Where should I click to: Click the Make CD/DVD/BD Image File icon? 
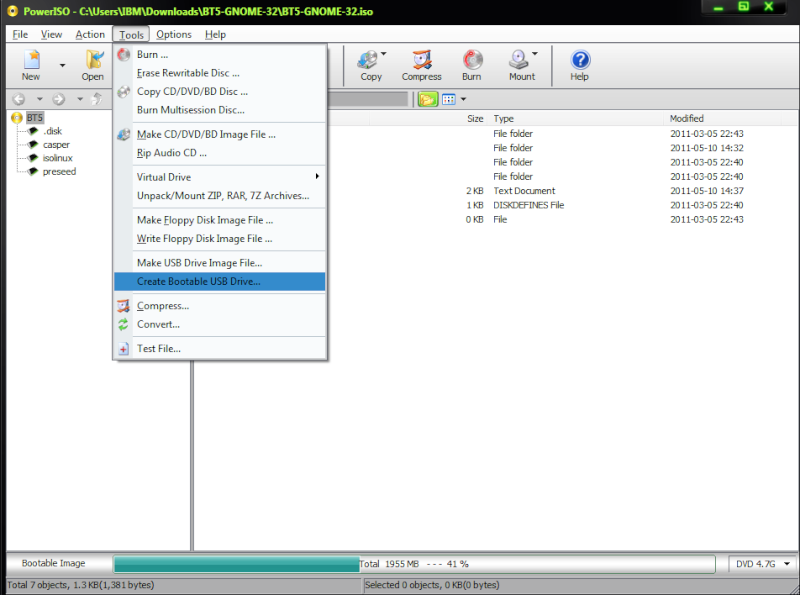click(x=123, y=134)
